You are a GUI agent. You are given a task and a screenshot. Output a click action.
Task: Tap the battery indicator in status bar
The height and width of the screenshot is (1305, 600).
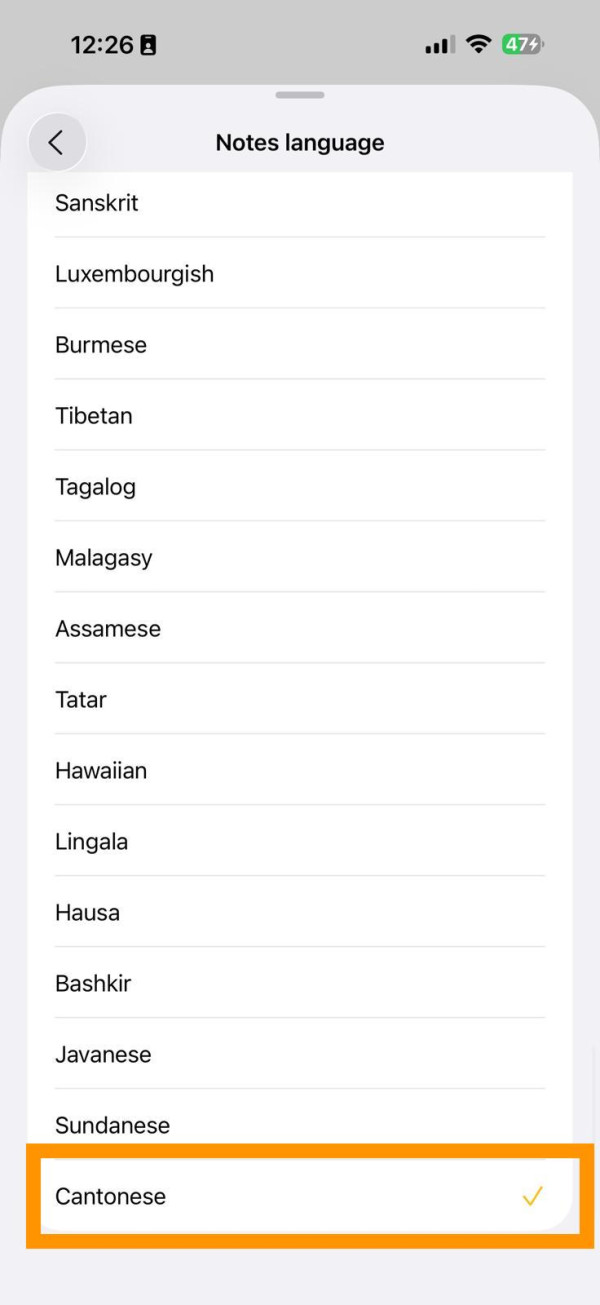(523, 45)
